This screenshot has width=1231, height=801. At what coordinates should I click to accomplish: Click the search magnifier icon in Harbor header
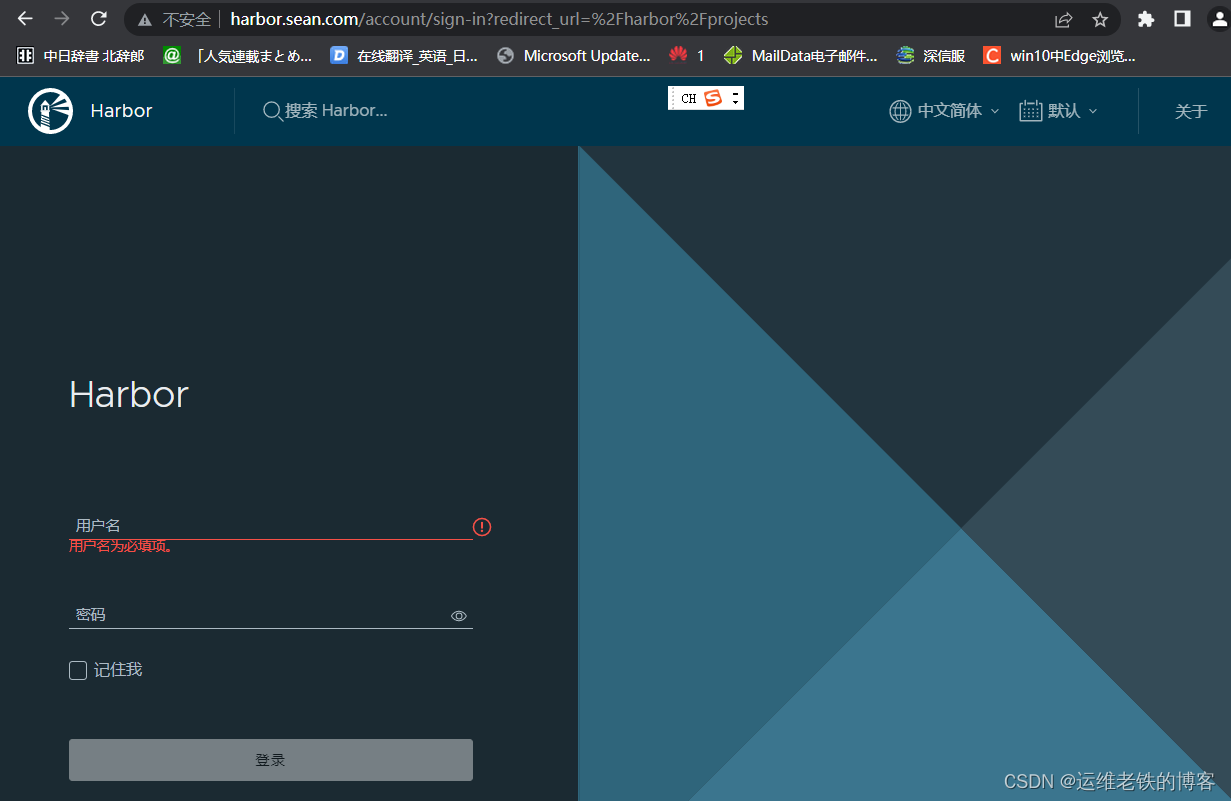click(x=272, y=111)
